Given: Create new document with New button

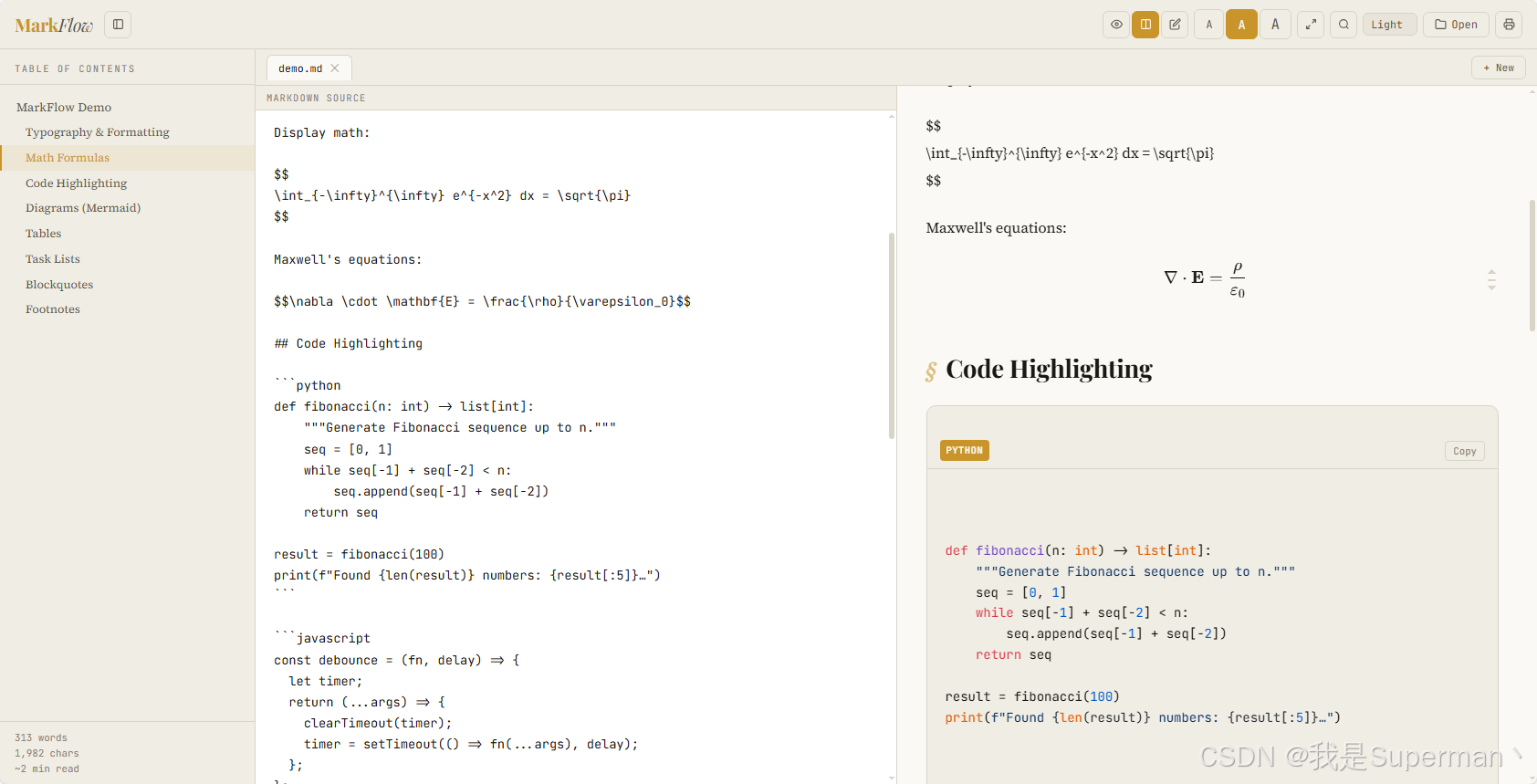Looking at the screenshot, I should pos(1499,68).
